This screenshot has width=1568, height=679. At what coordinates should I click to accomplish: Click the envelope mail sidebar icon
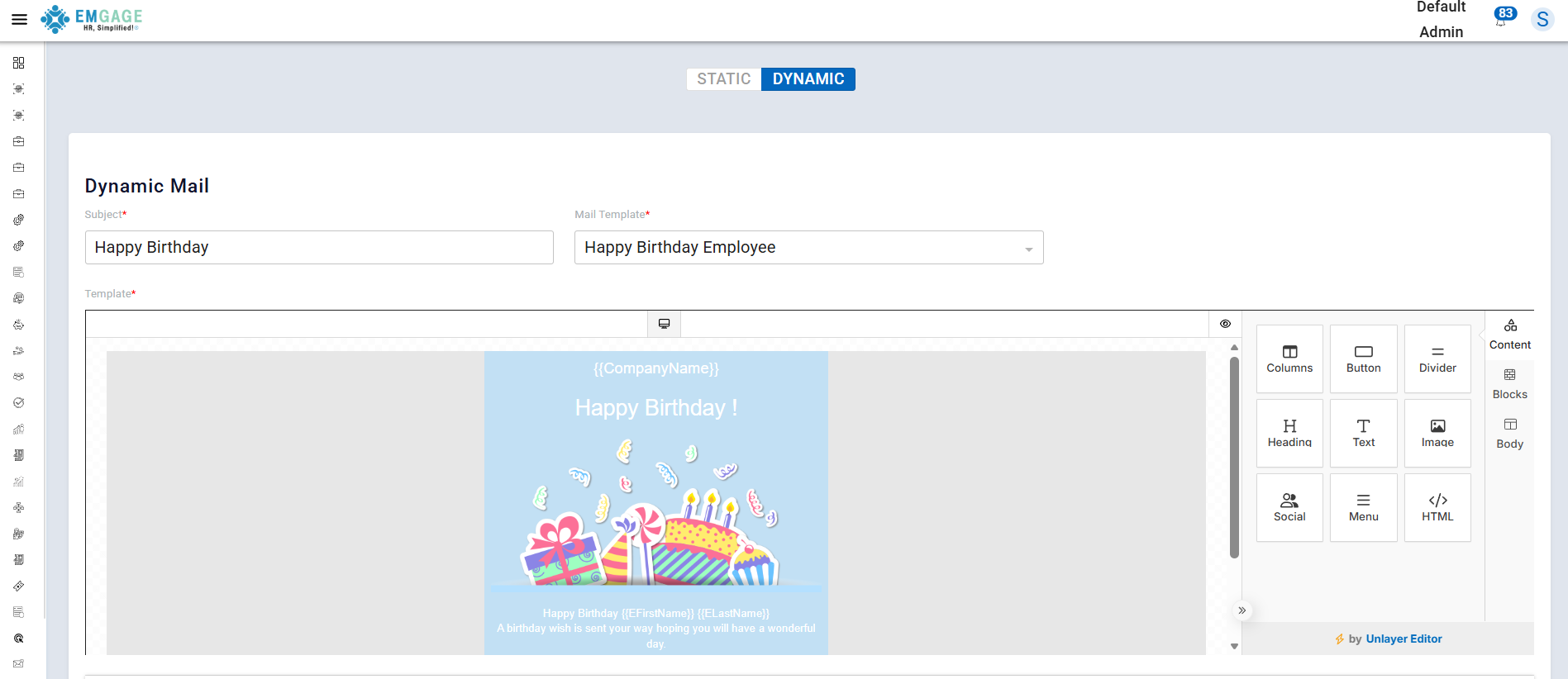coord(18,664)
